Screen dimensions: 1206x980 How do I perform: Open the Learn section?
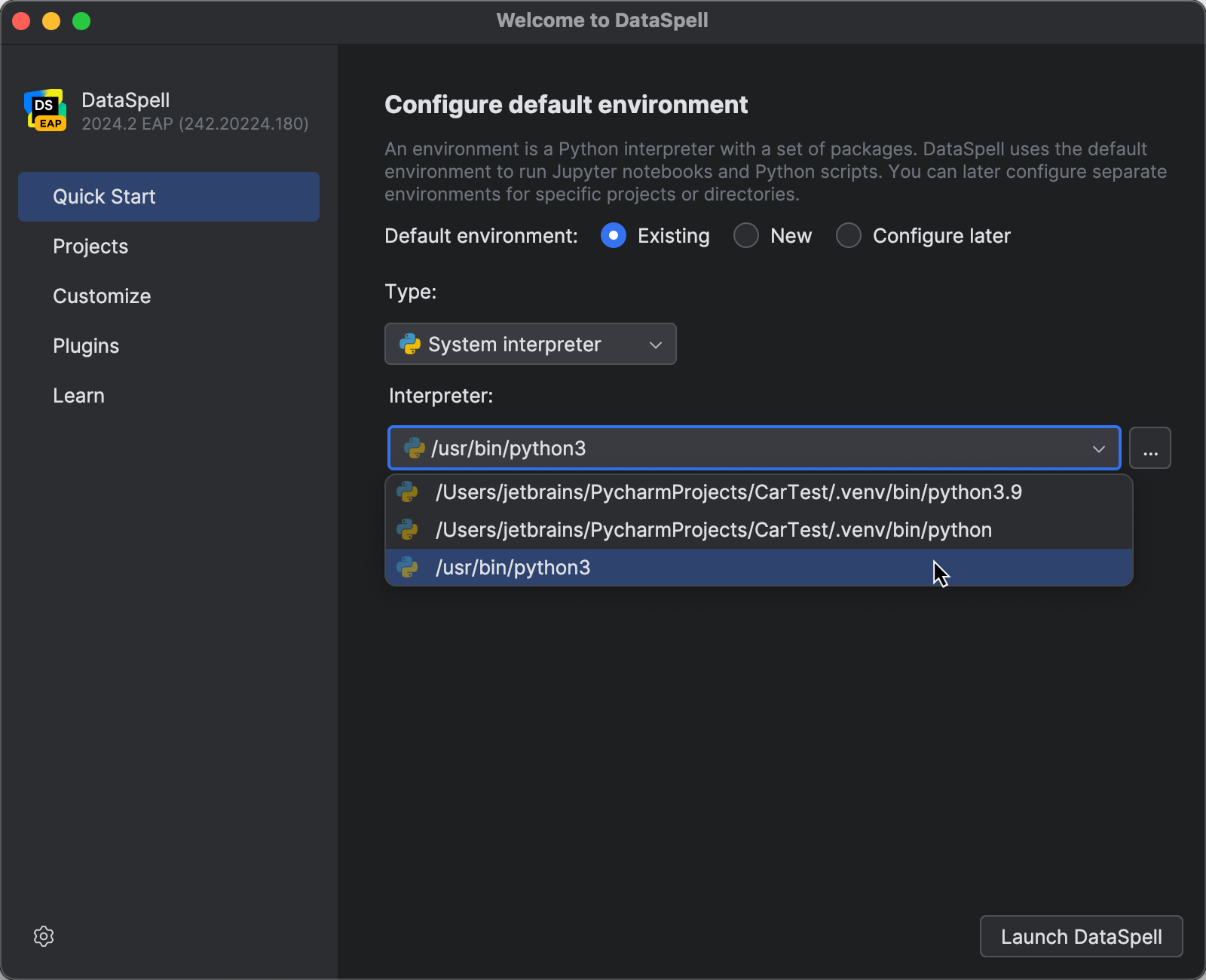click(x=78, y=395)
